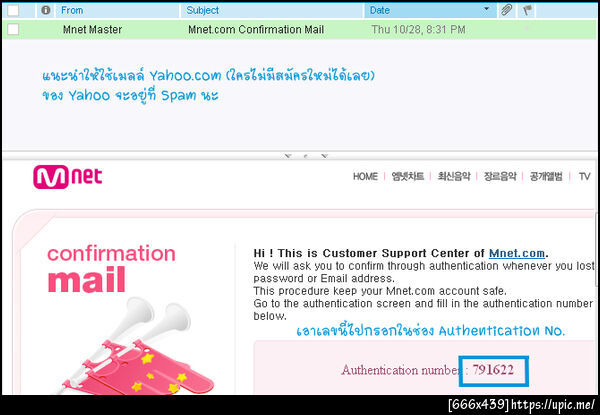The height and width of the screenshot is (415, 600).
Task: Open the 장르음악 navigation link
Action: coord(500,176)
